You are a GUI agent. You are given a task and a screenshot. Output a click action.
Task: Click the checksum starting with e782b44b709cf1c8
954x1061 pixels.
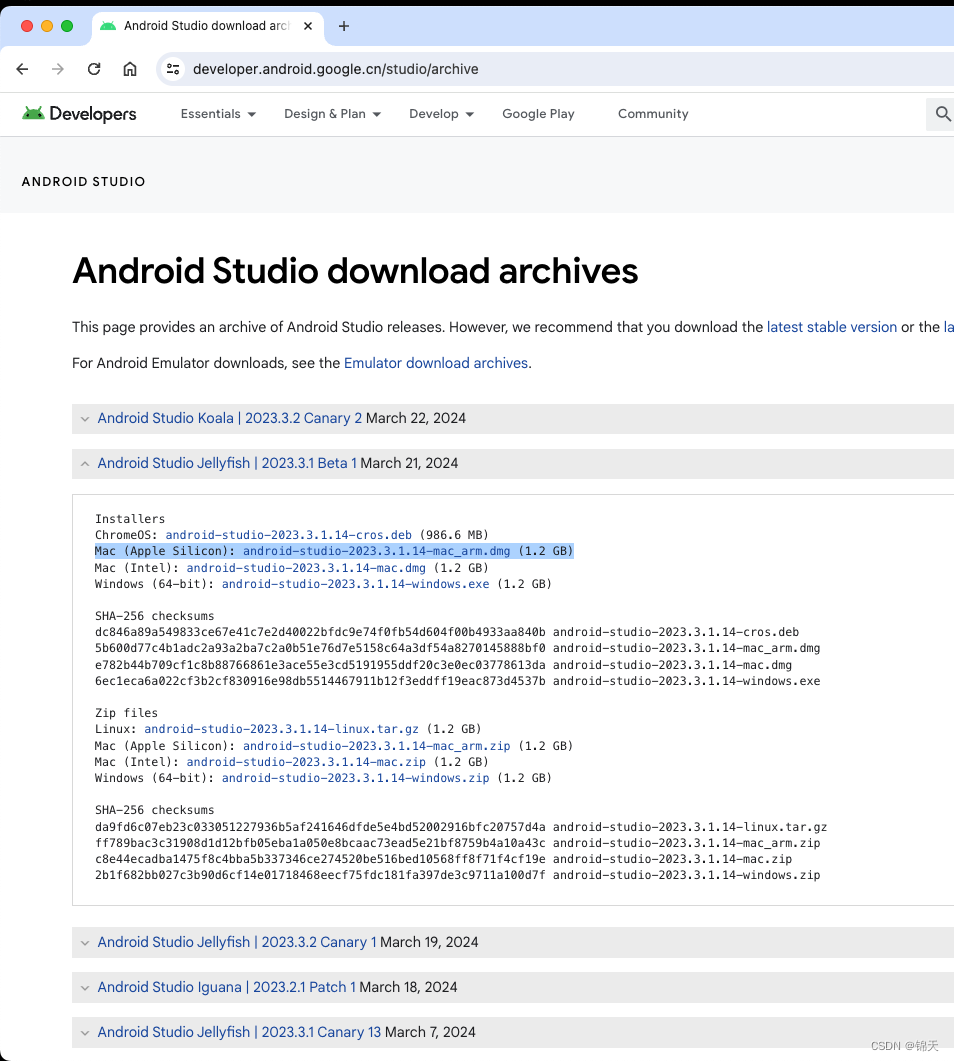point(320,665)
